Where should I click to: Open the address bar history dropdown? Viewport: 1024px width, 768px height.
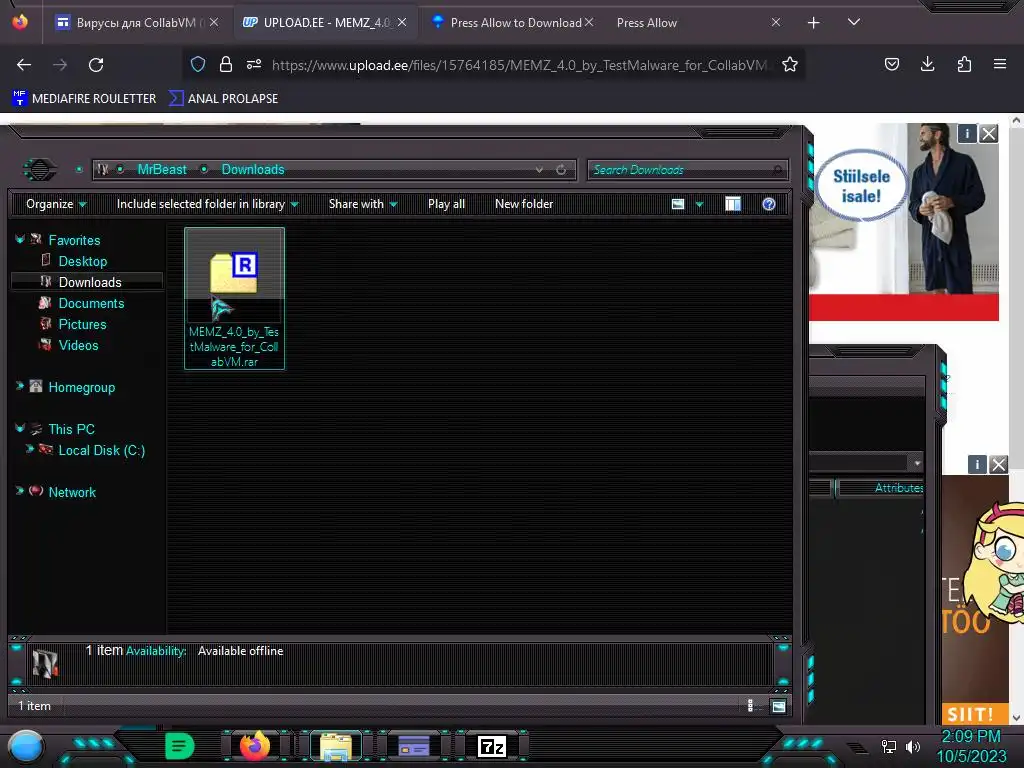pos(539,170)
